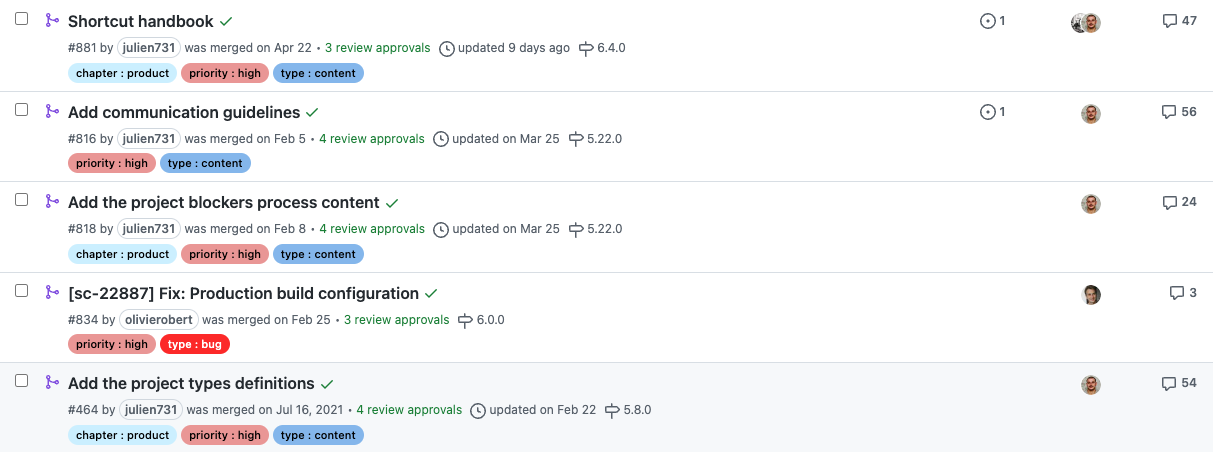Open the 3 review approvals link on #881
The image size is (1213, 452).
point(377,48)
